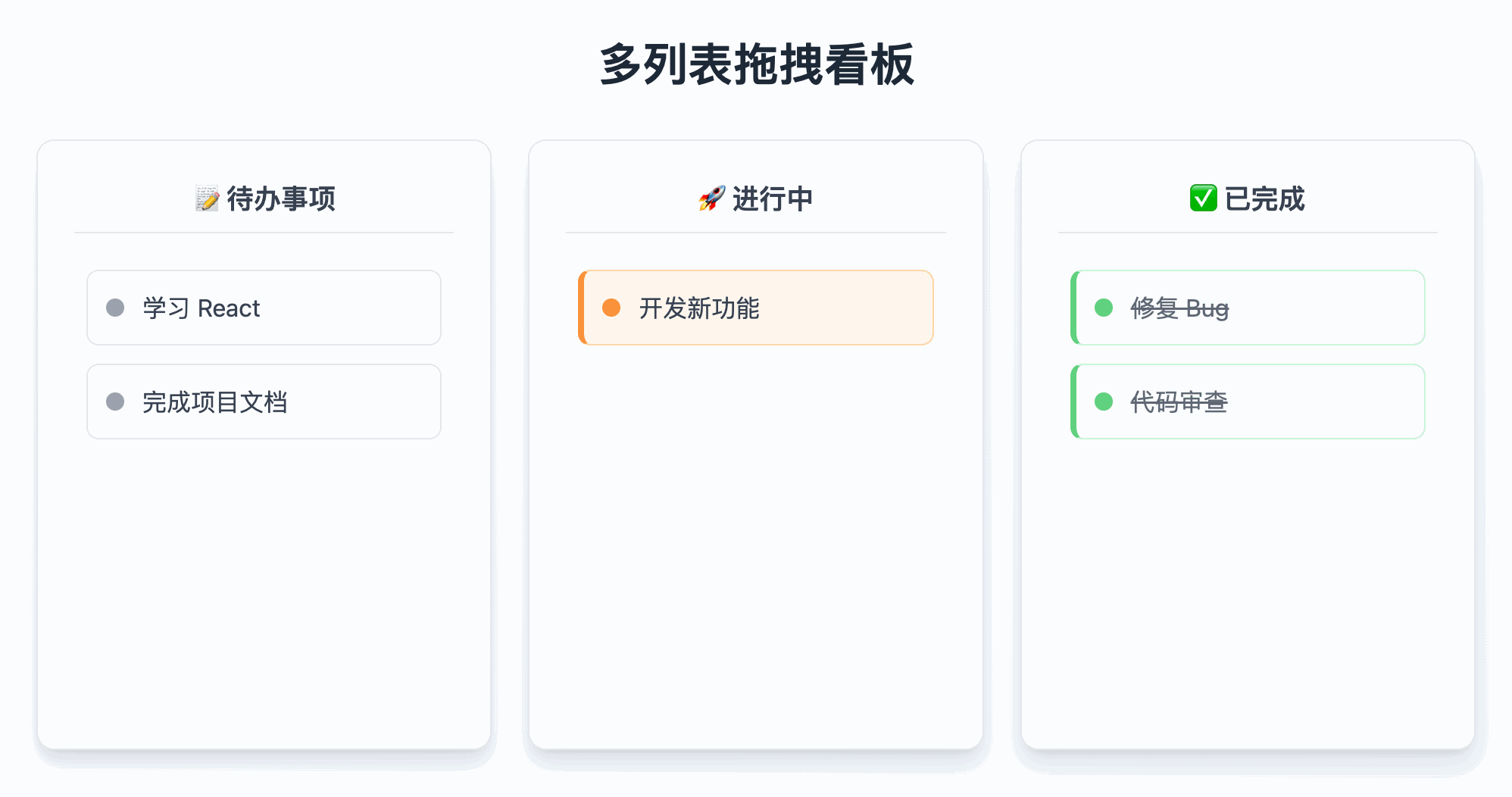Select the 学习 React task card
1512x797 pixels.
tap(264, 308)
